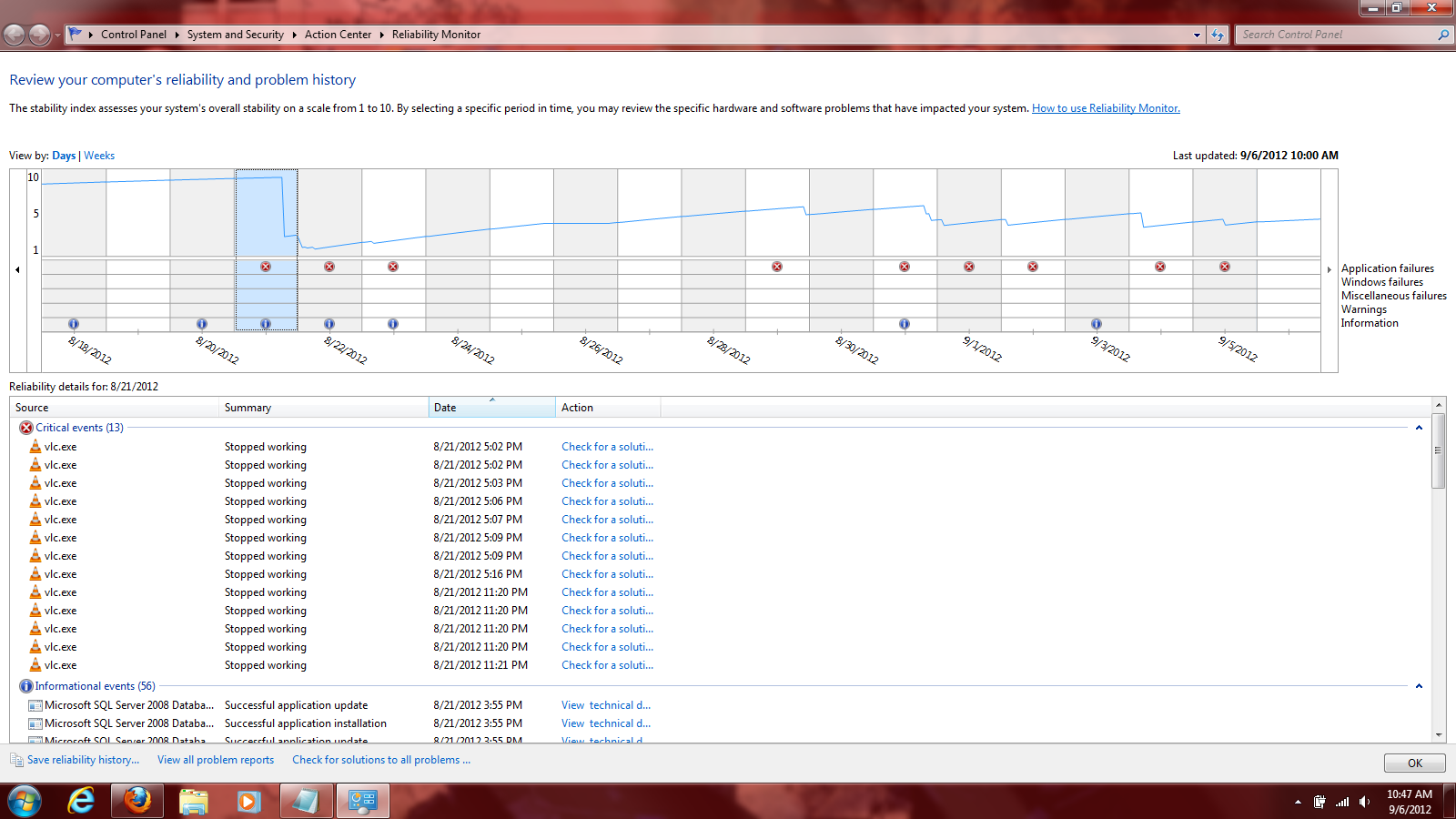Switch chart view to Weeks
Viewport: 1456px width, 819px height.
click(99, 156)
